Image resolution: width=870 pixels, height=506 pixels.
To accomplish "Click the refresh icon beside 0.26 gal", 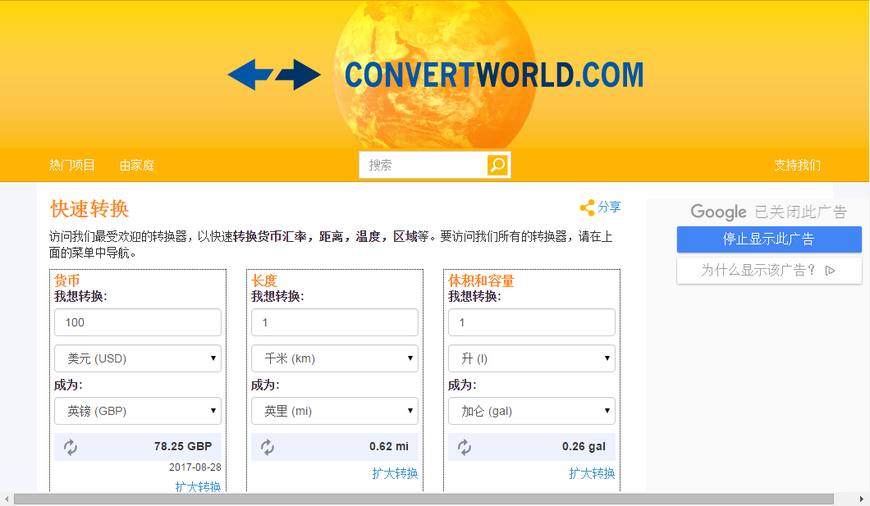I will click(464, 447).
